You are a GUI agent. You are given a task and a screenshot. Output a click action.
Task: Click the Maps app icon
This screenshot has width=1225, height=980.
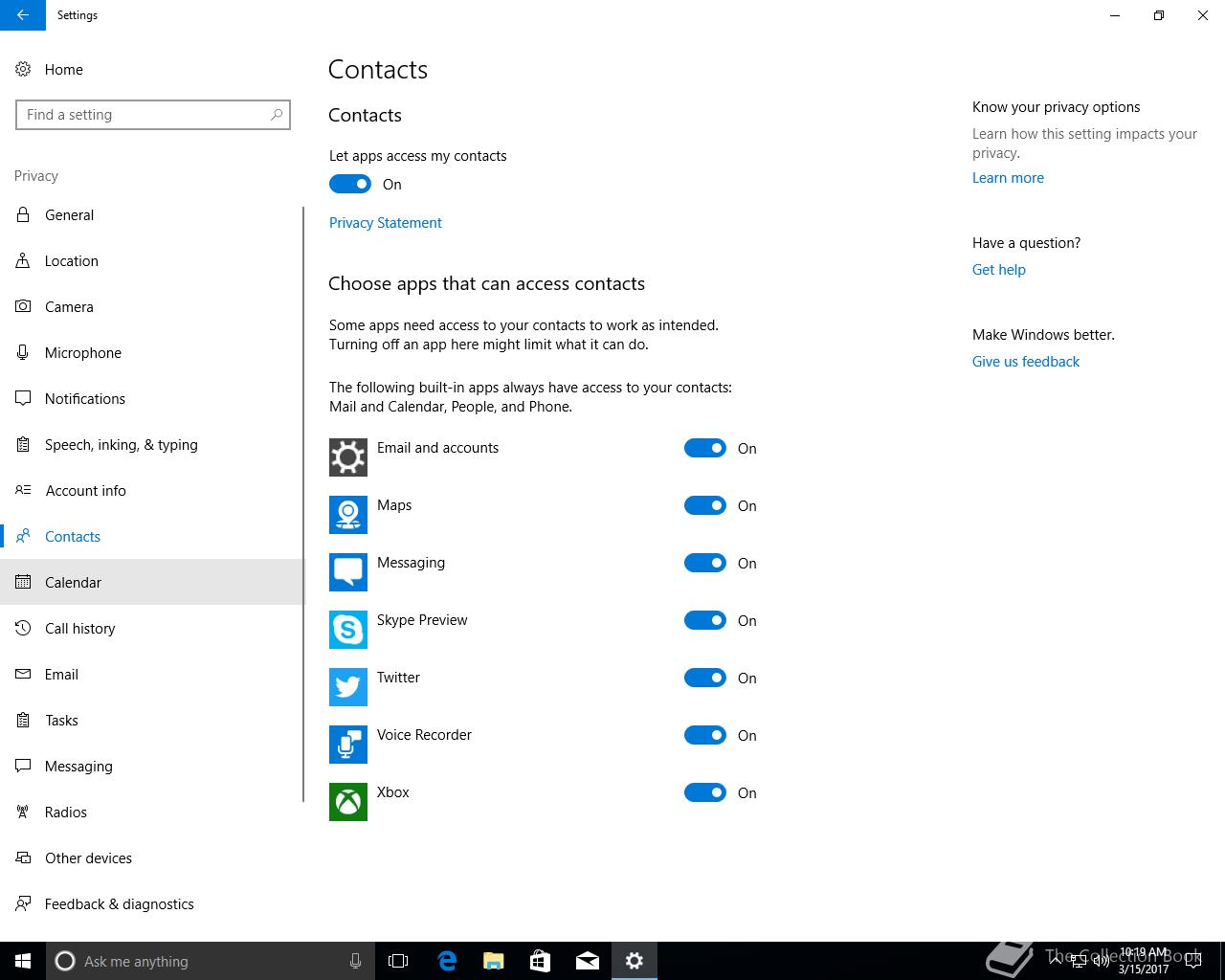coord(347,515)
